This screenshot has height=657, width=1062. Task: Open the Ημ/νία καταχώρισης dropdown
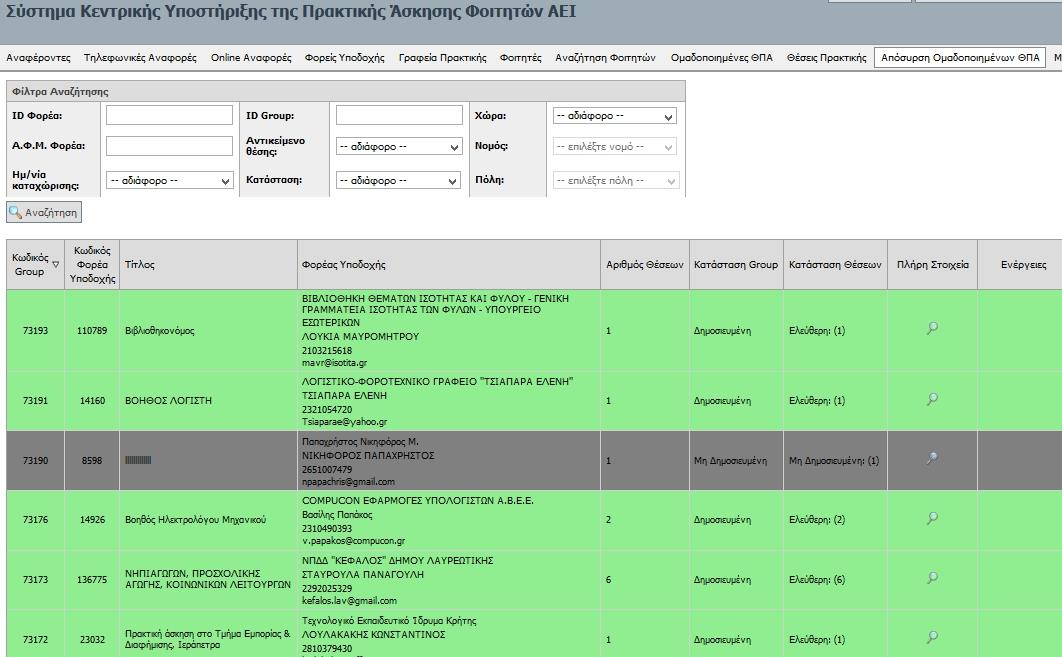[169, 180]
